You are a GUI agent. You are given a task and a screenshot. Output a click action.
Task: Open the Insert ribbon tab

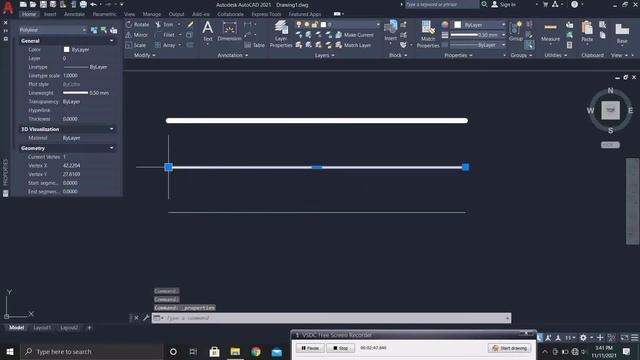click(x=50, y=14)
